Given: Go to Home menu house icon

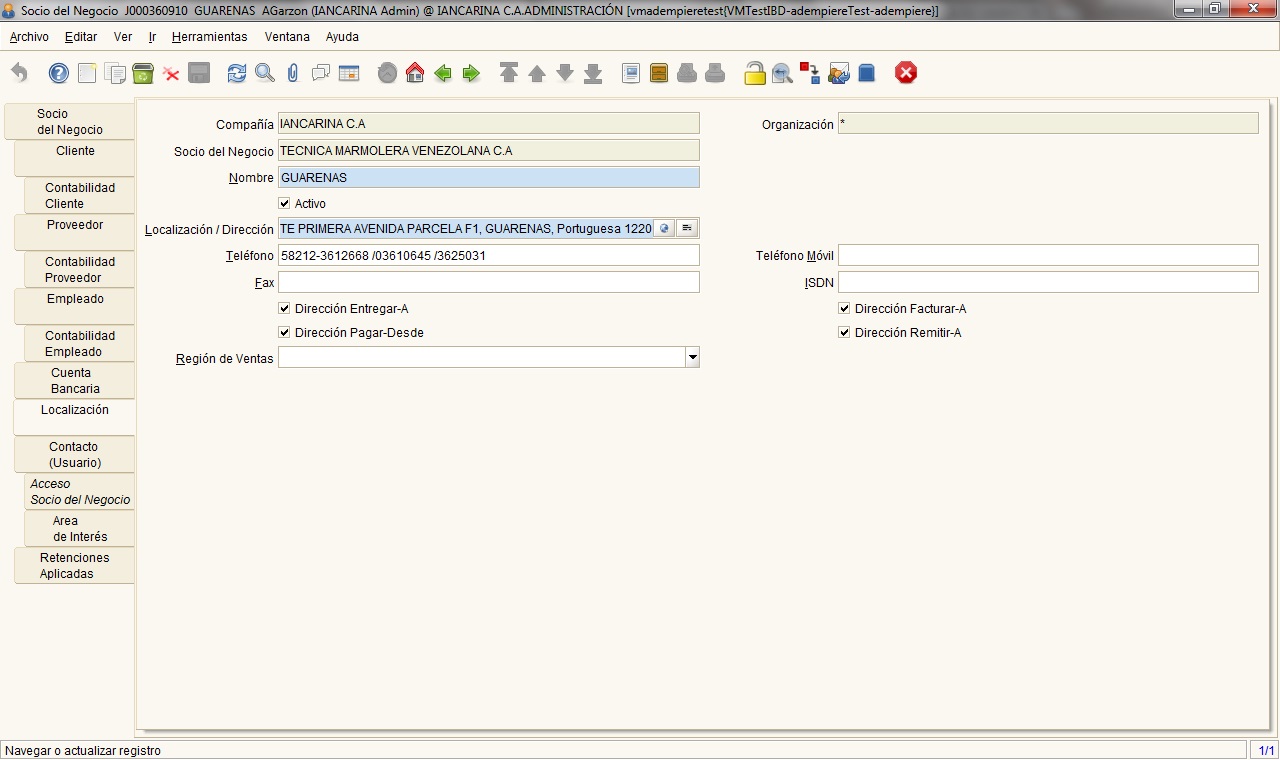Looking at the screenshot, I should pyautogui.click(x=415, y=73).
